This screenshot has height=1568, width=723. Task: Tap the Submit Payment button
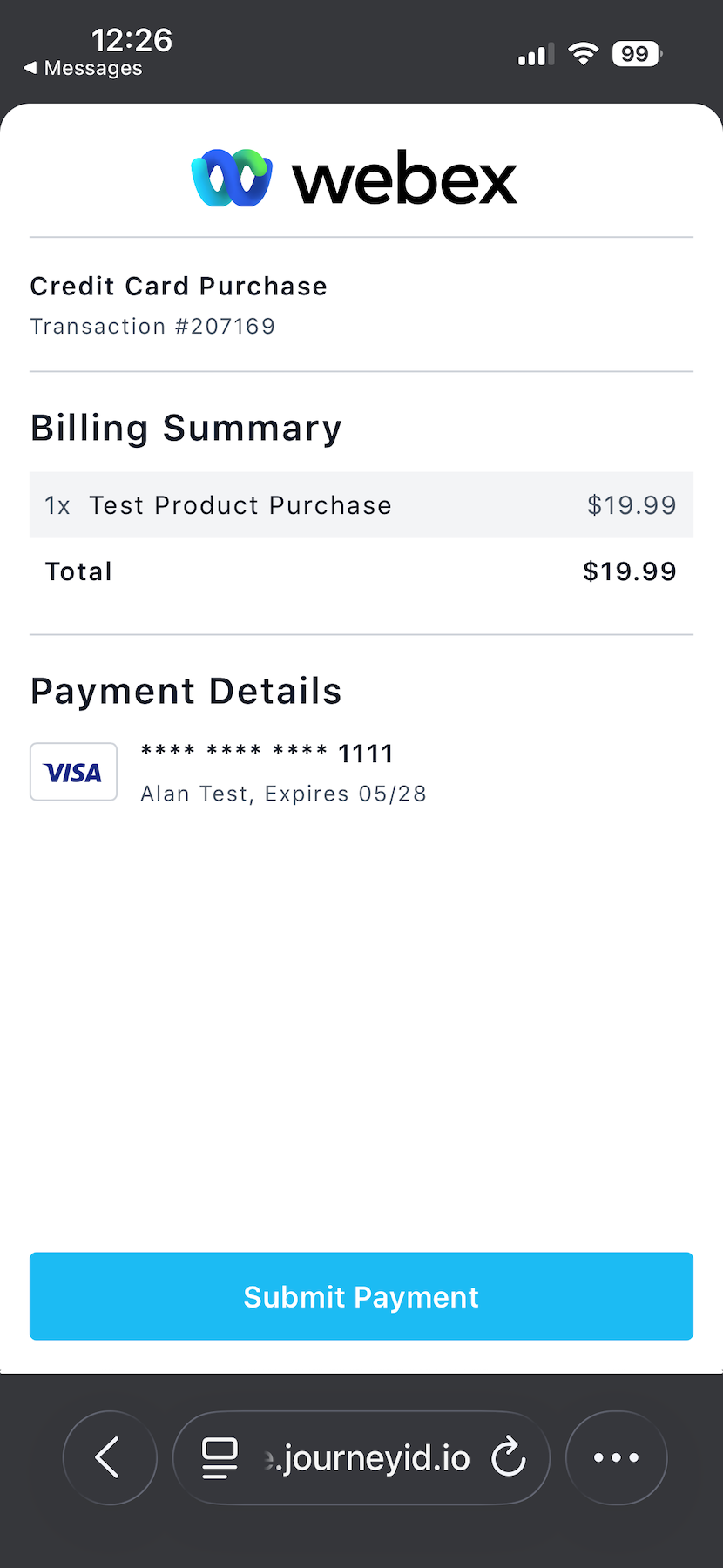tap(361, 1296)
